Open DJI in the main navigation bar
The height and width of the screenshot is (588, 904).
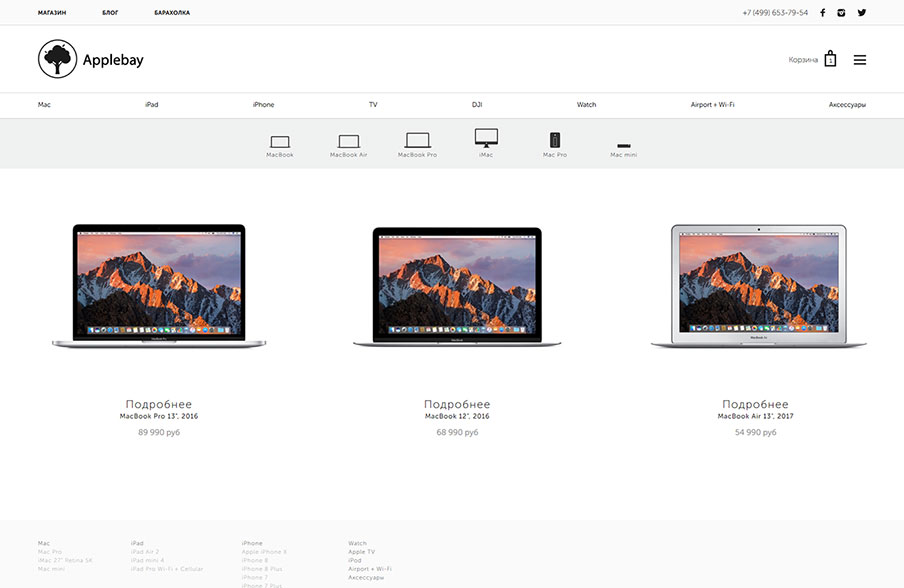477,105
